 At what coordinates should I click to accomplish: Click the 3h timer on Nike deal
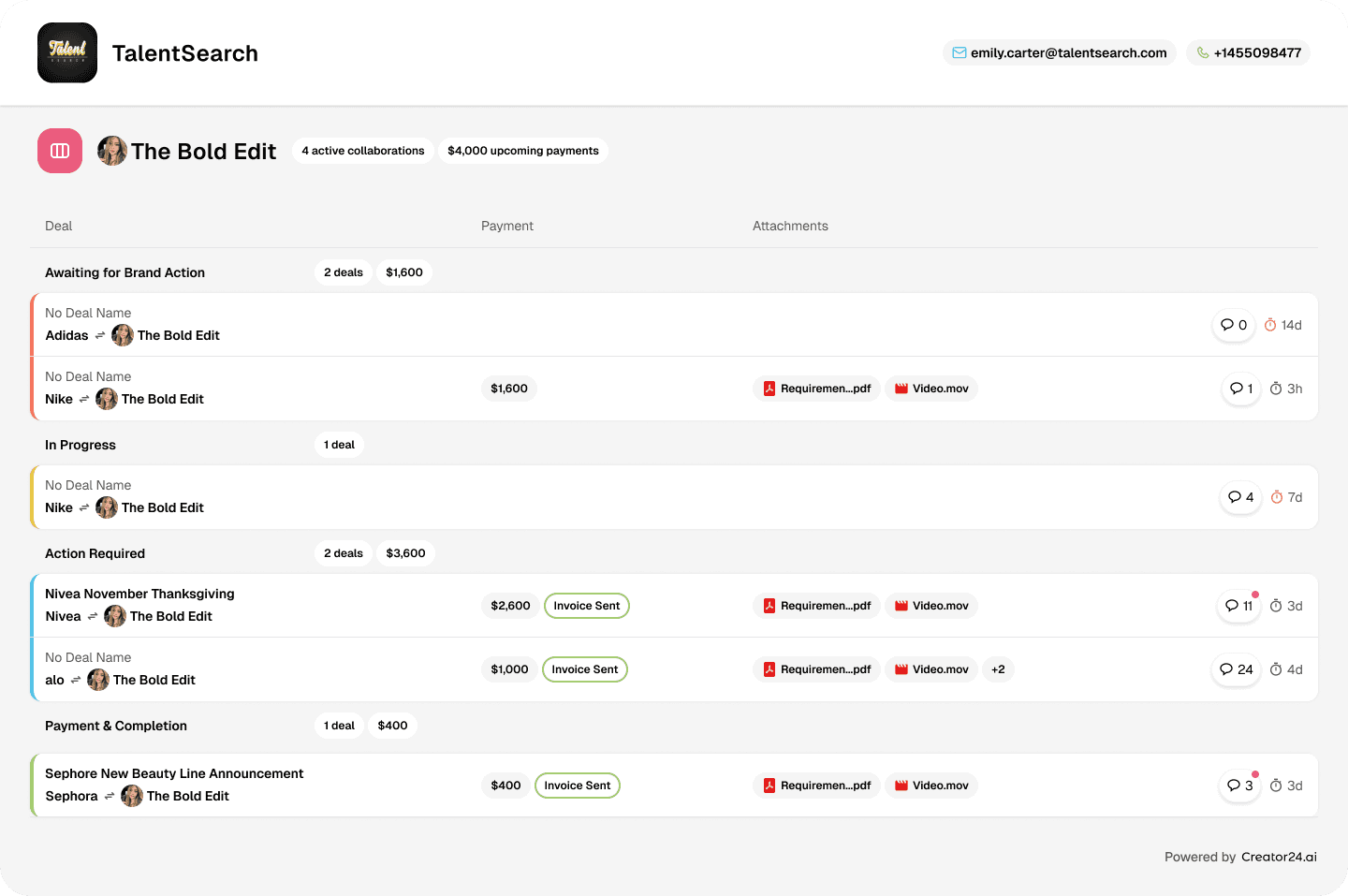(x=1286, y=389)
